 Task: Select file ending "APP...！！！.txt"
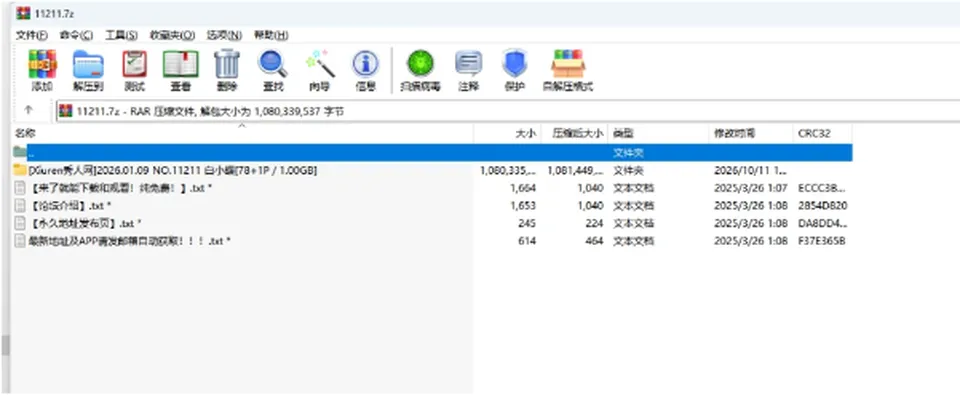click(129, 241)
